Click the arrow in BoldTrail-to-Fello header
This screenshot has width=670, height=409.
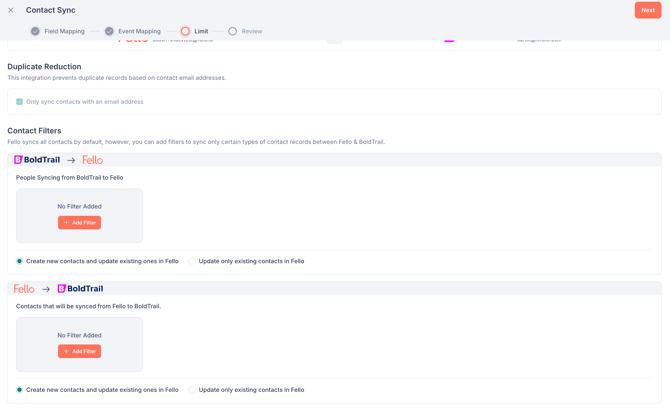(x=71, y=160)
